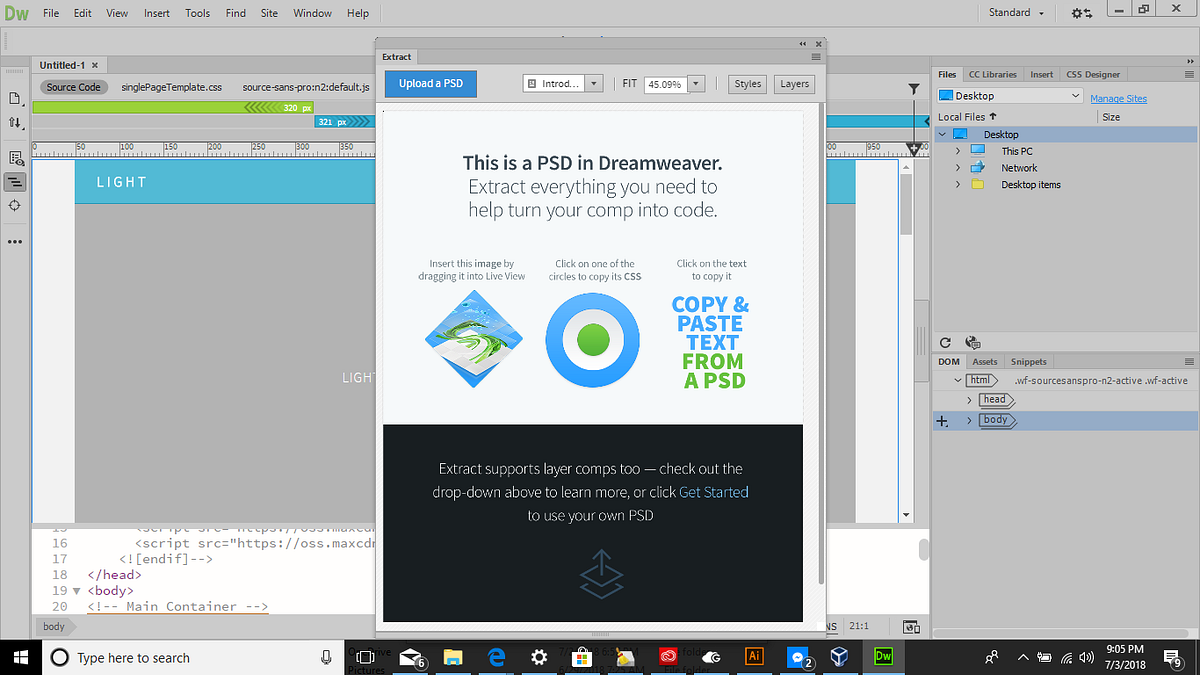Image resolution: width=1200 pixels, height=675 pixels.
Task: Open the Insert menu
Action: 155,13
